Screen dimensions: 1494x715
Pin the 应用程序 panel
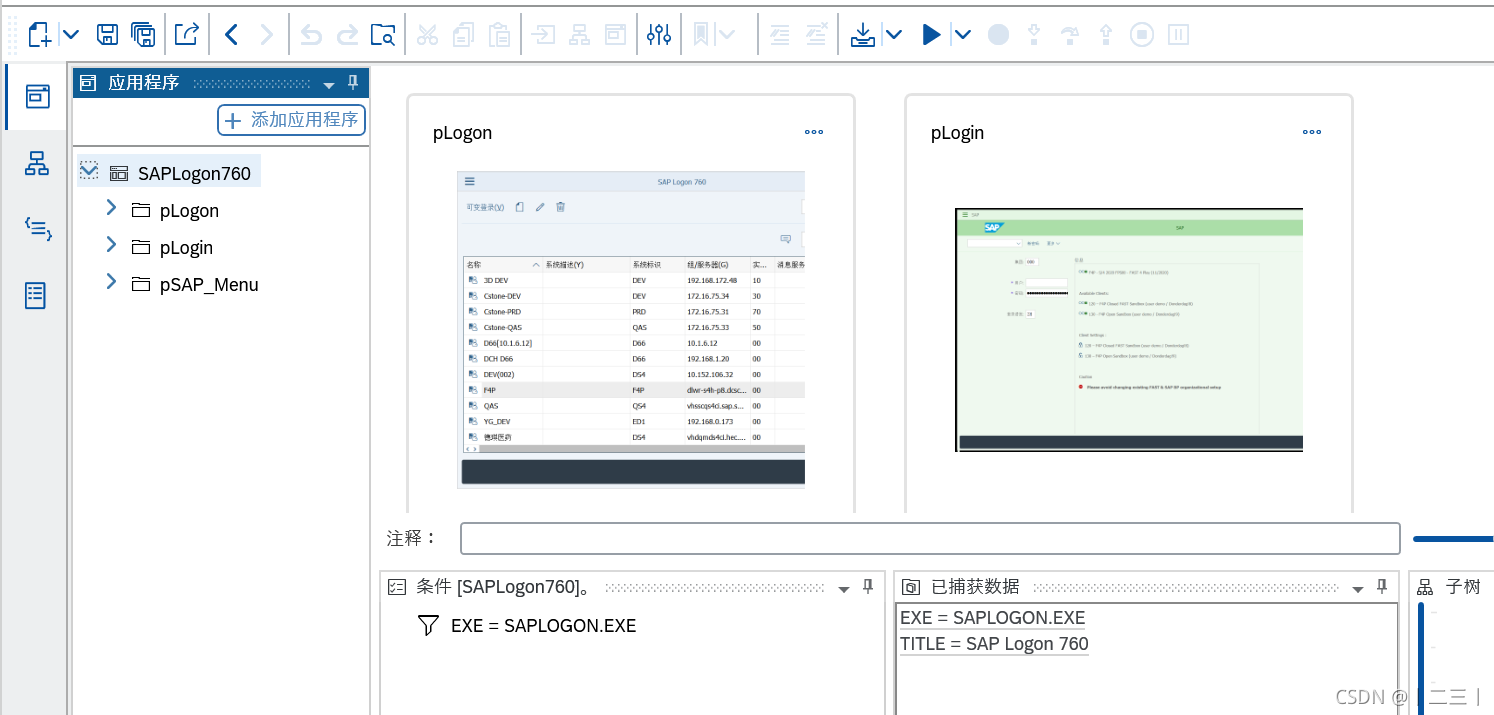coord(352,83)
